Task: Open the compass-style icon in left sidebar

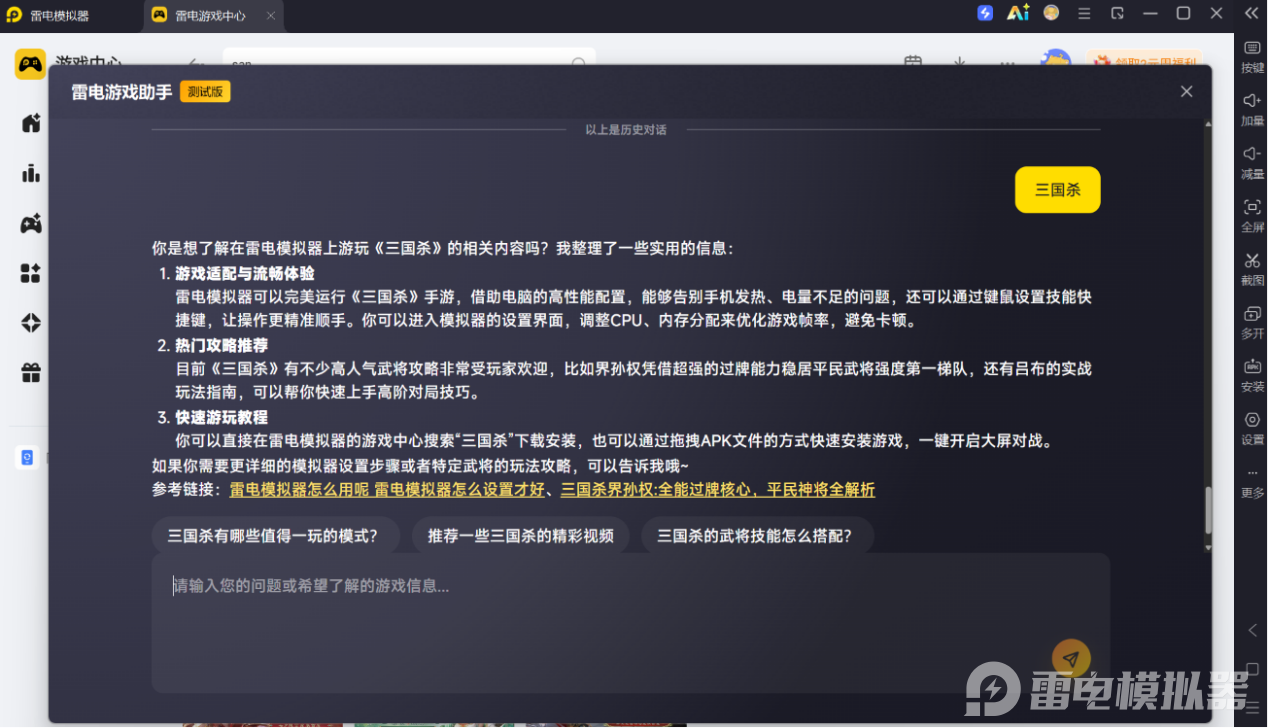Action: click(x=31, y=323)
